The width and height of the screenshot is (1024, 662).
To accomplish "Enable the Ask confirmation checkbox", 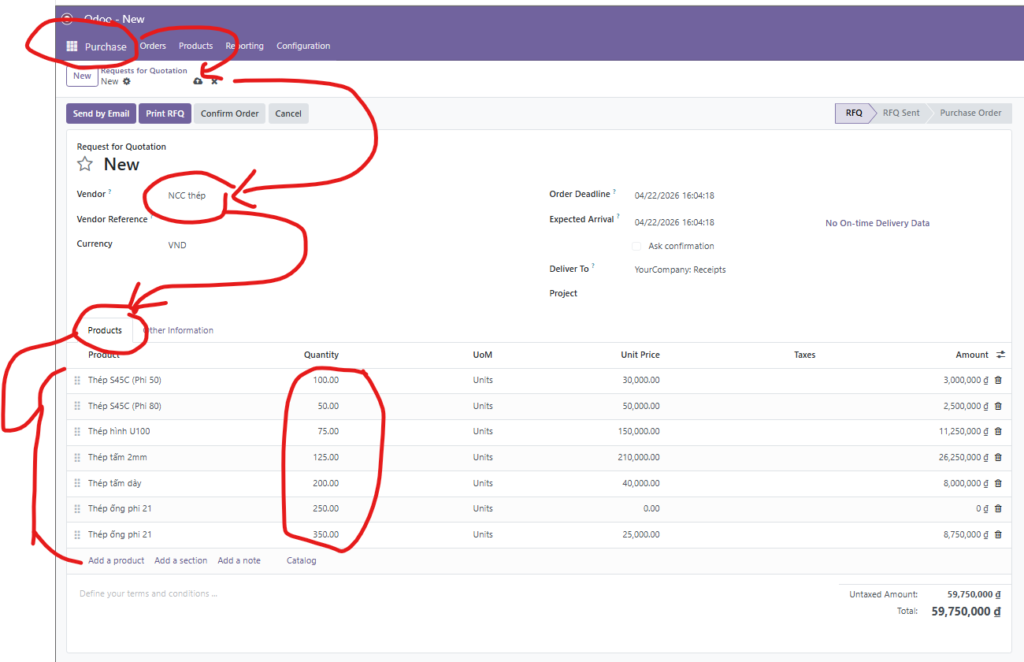I will 637,246.
